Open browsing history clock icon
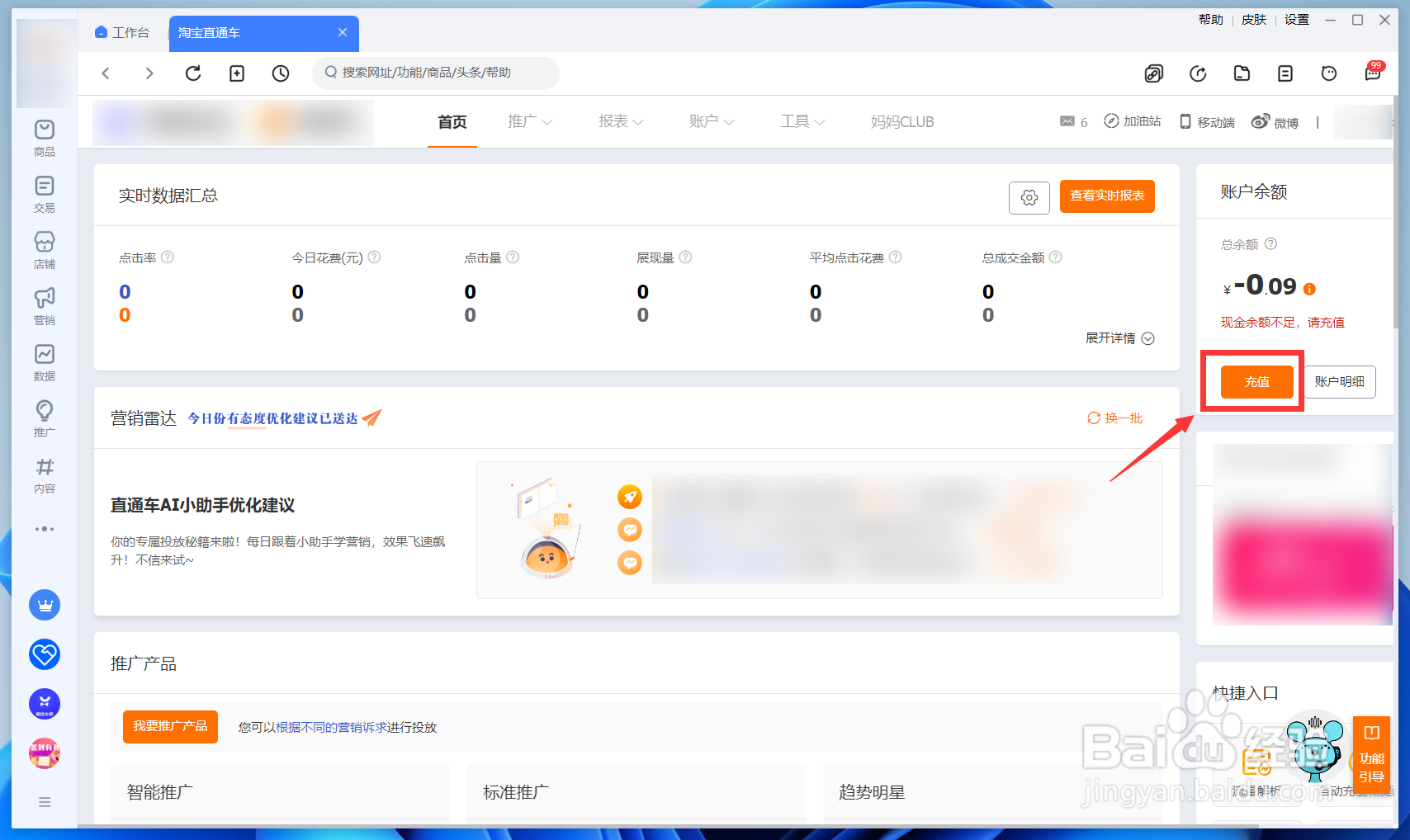This screenshot has height=840, width=1410. click(x=281, y=73)
